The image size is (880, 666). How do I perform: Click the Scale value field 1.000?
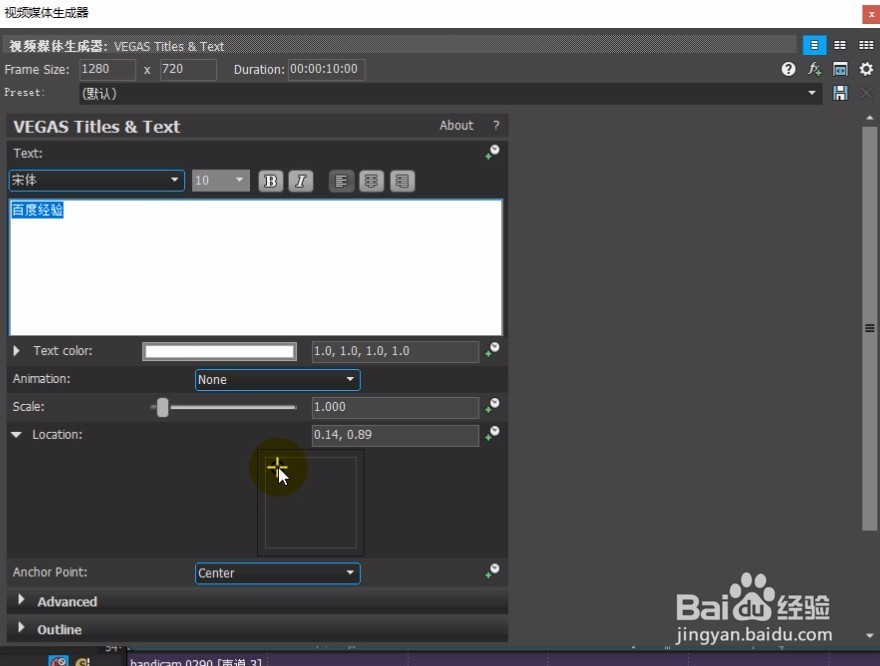tap(395, 407)
